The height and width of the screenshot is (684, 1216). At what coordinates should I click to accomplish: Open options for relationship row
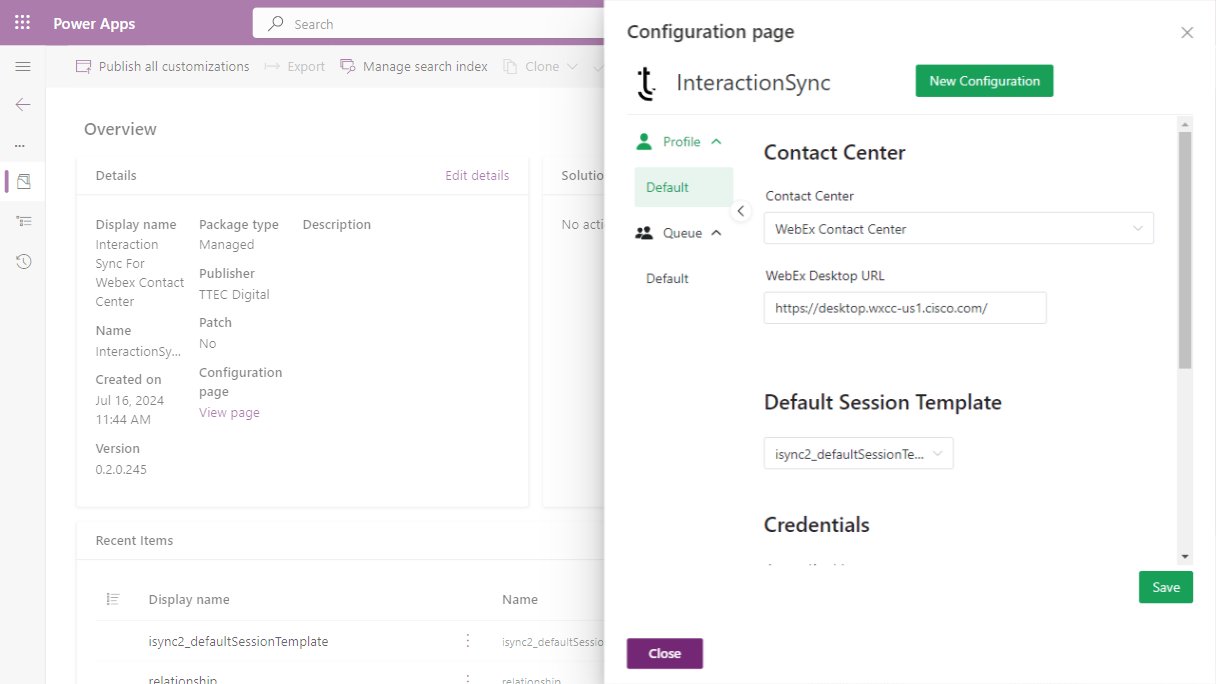click(467, 679)
